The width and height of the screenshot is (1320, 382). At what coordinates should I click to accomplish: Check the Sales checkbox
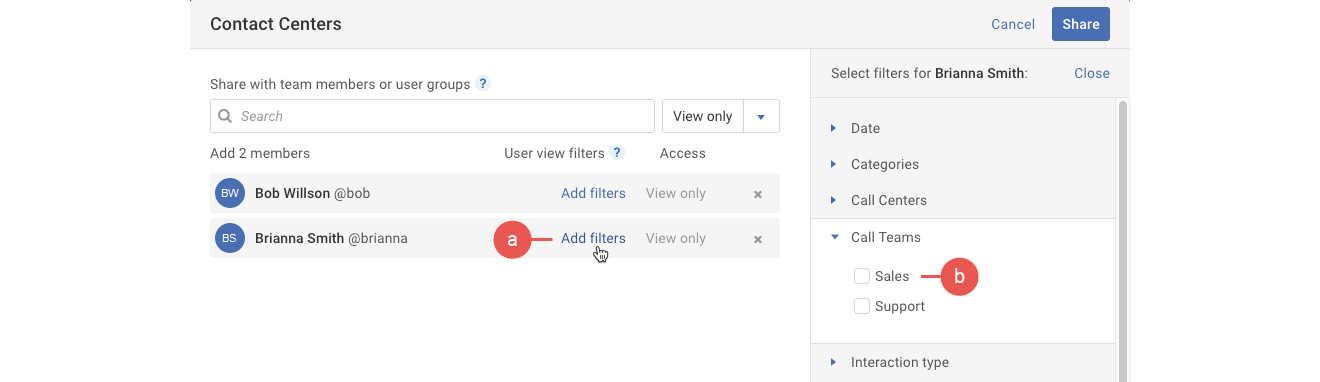[862, 276]
